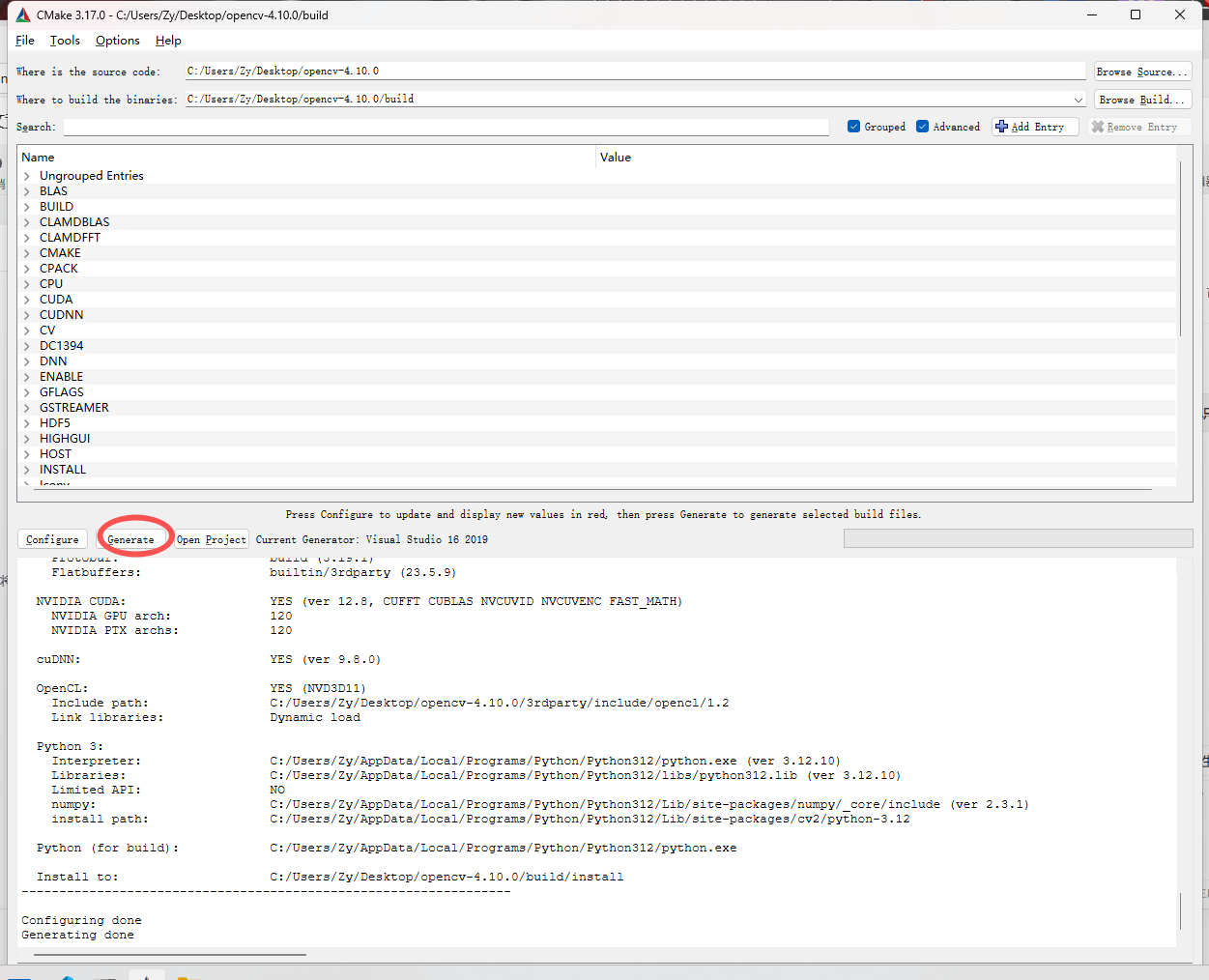Click the plus icon on Add Entry

[x=1002, y=127]
